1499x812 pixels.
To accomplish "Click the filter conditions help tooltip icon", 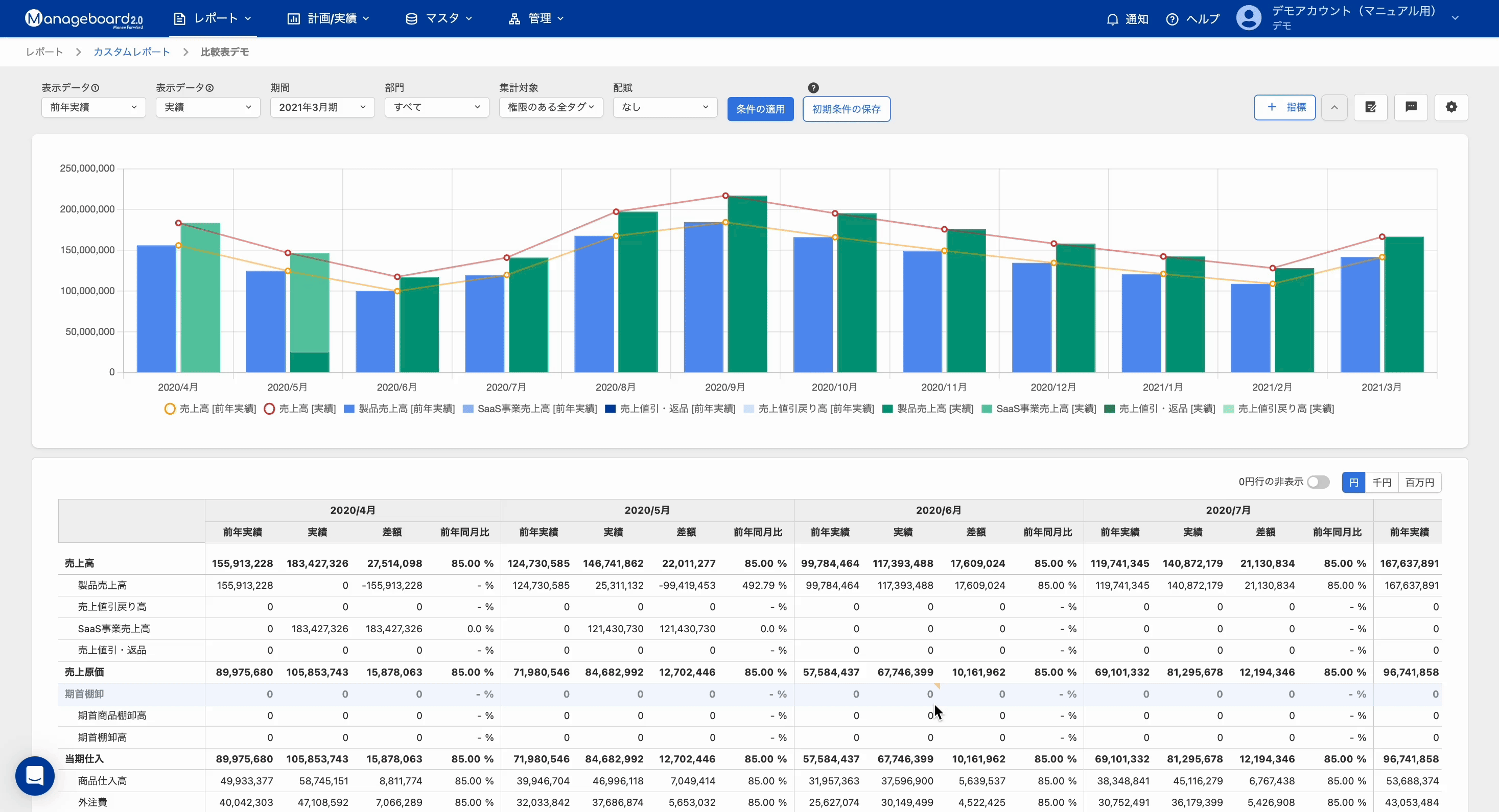I will click(813, 88).
